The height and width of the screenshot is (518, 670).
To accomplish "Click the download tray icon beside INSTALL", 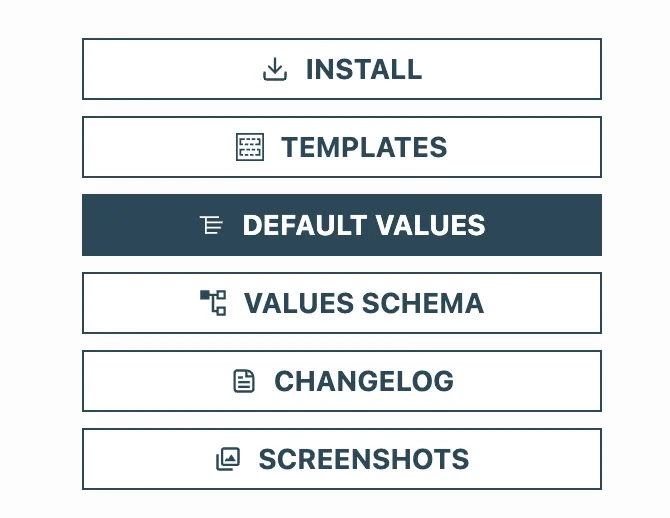I will [275, 69].
